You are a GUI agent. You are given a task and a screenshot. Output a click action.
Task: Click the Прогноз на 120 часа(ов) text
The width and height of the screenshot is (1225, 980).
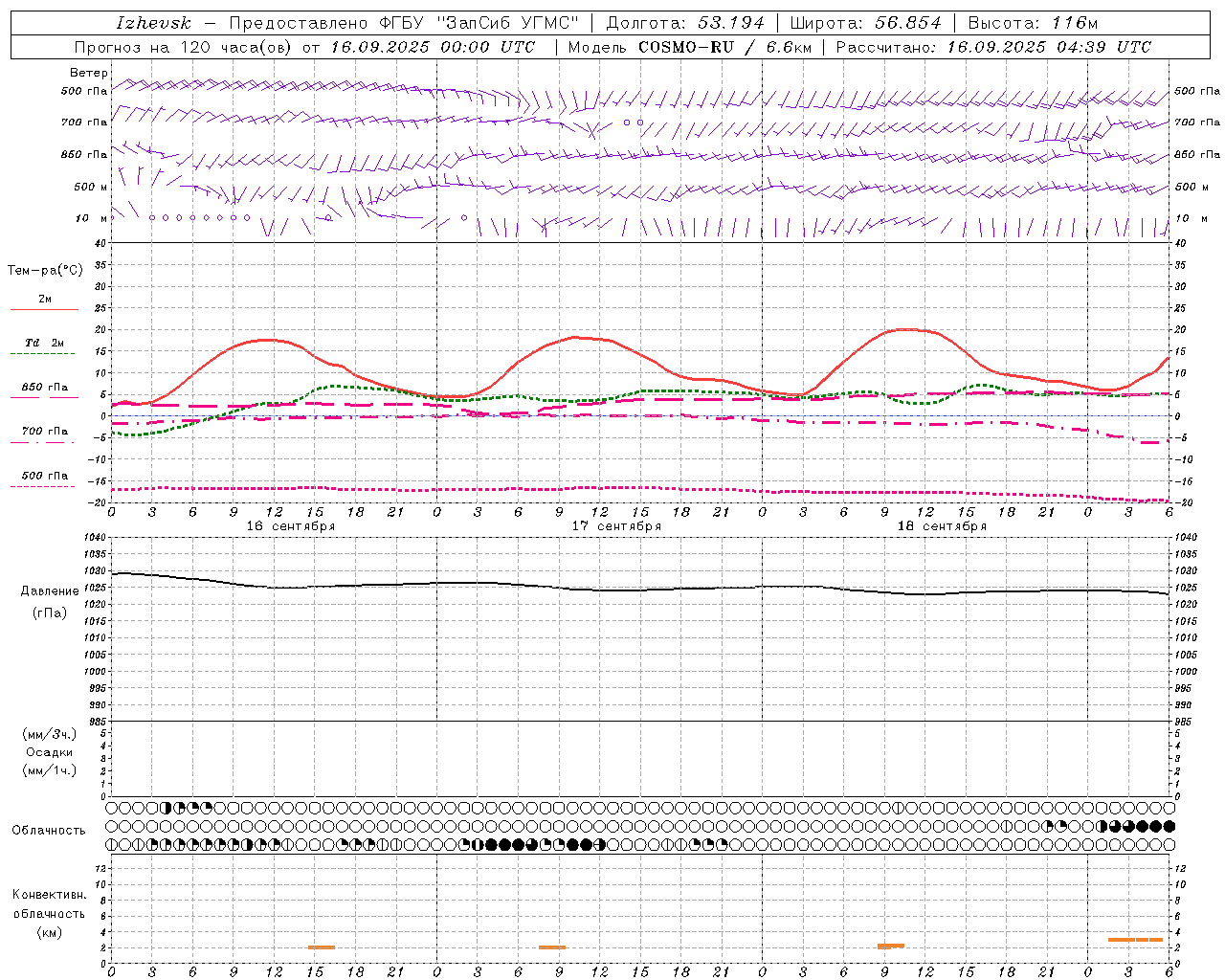click(185, 47)
